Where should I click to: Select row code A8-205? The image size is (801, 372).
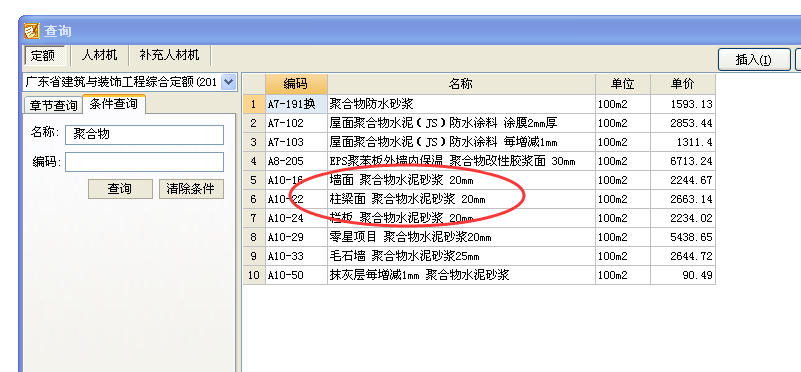pos(296,161)
